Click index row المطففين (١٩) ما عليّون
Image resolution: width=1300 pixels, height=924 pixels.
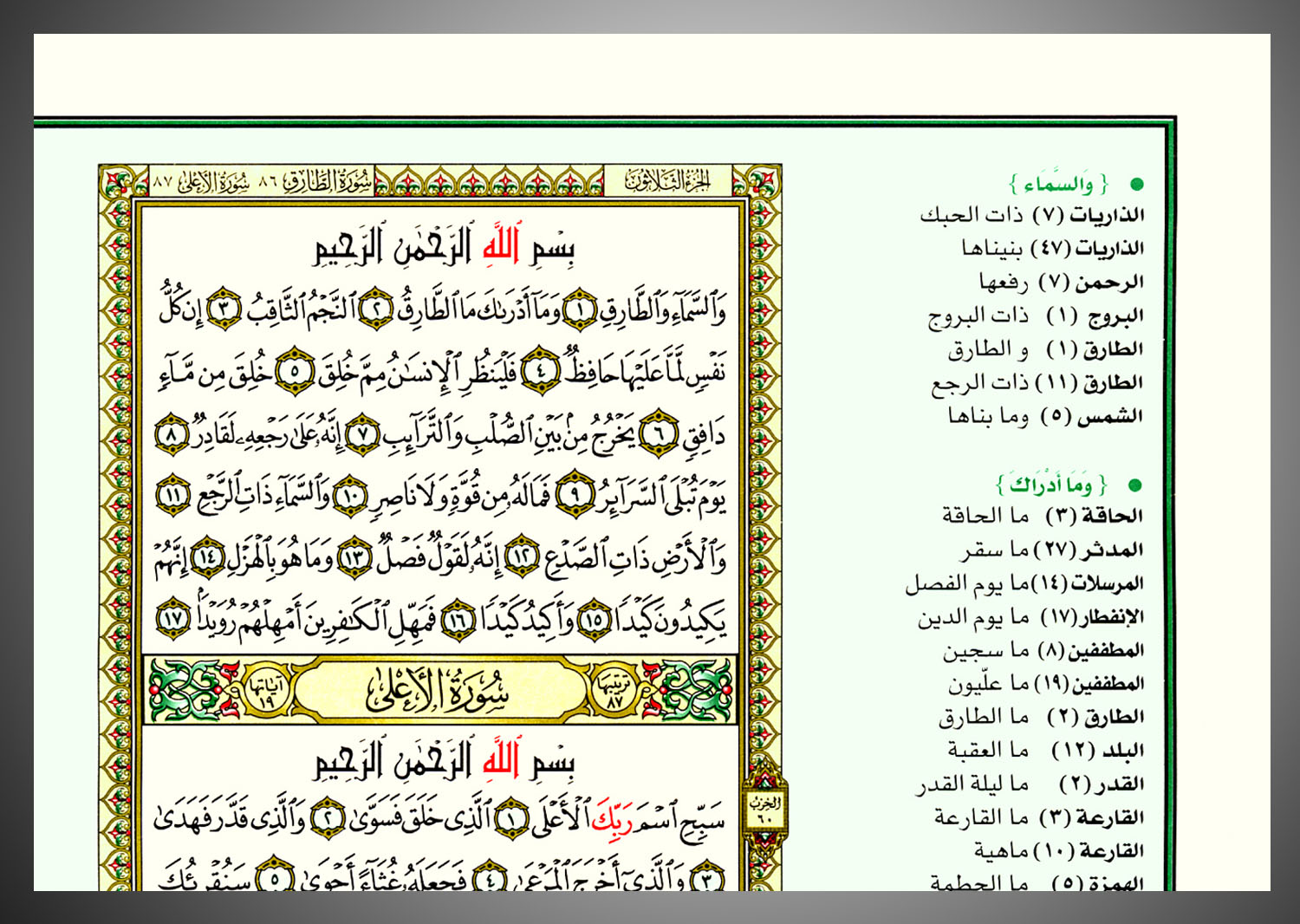tap(1045, 685)
